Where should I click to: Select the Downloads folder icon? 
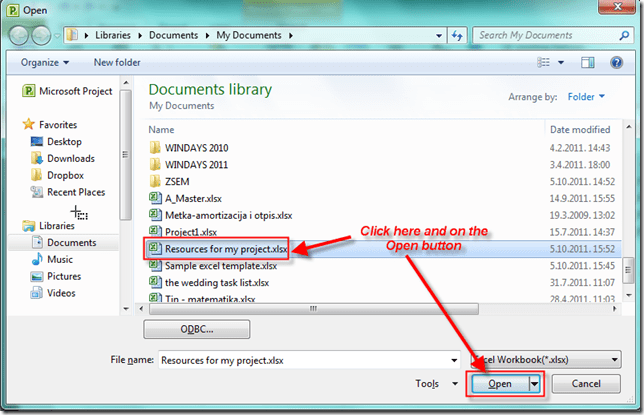[x=36, y=158]
